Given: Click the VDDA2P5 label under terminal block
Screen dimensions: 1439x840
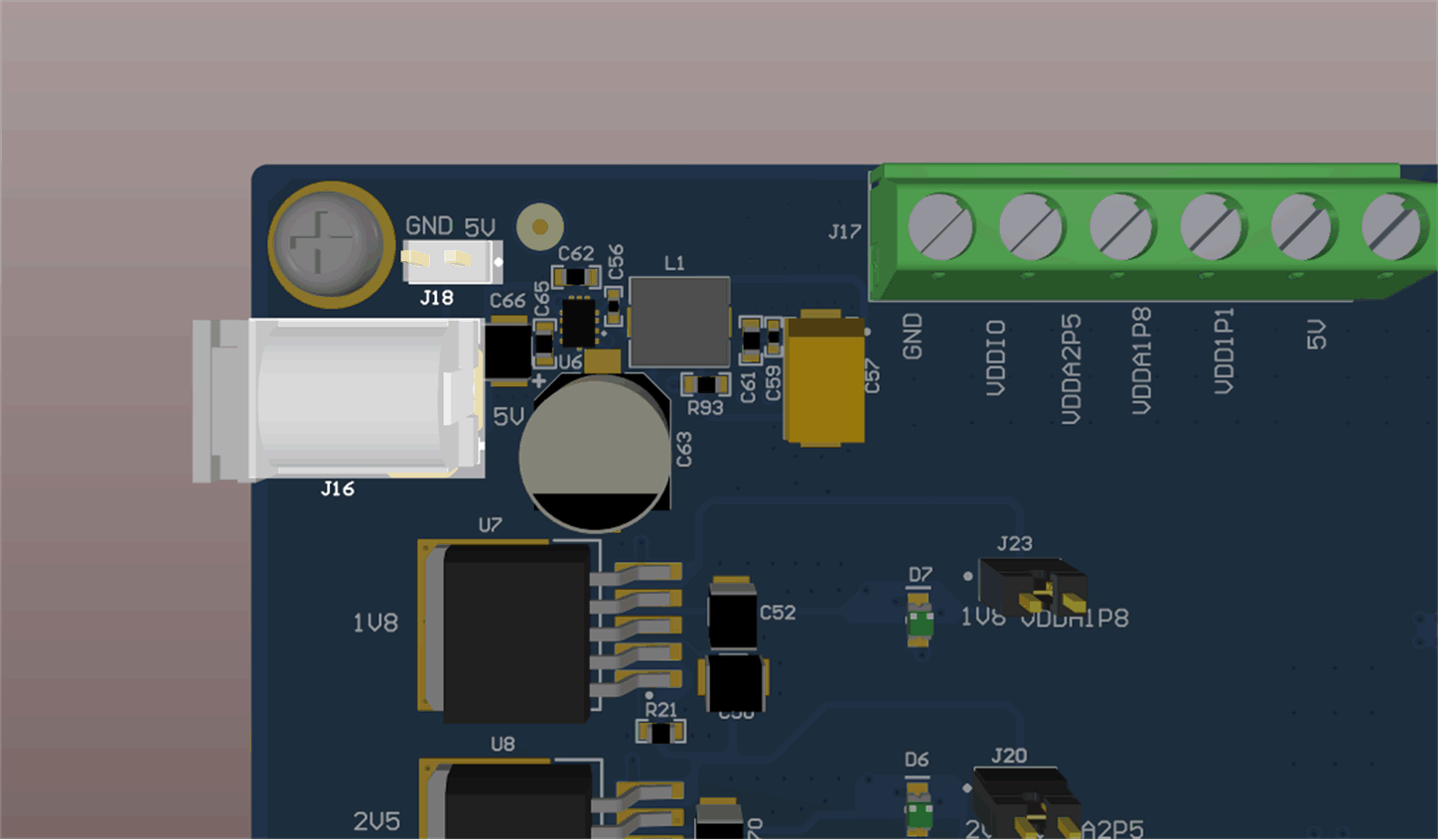Looking at the screenshot, I should click(x=1071, y=370).
